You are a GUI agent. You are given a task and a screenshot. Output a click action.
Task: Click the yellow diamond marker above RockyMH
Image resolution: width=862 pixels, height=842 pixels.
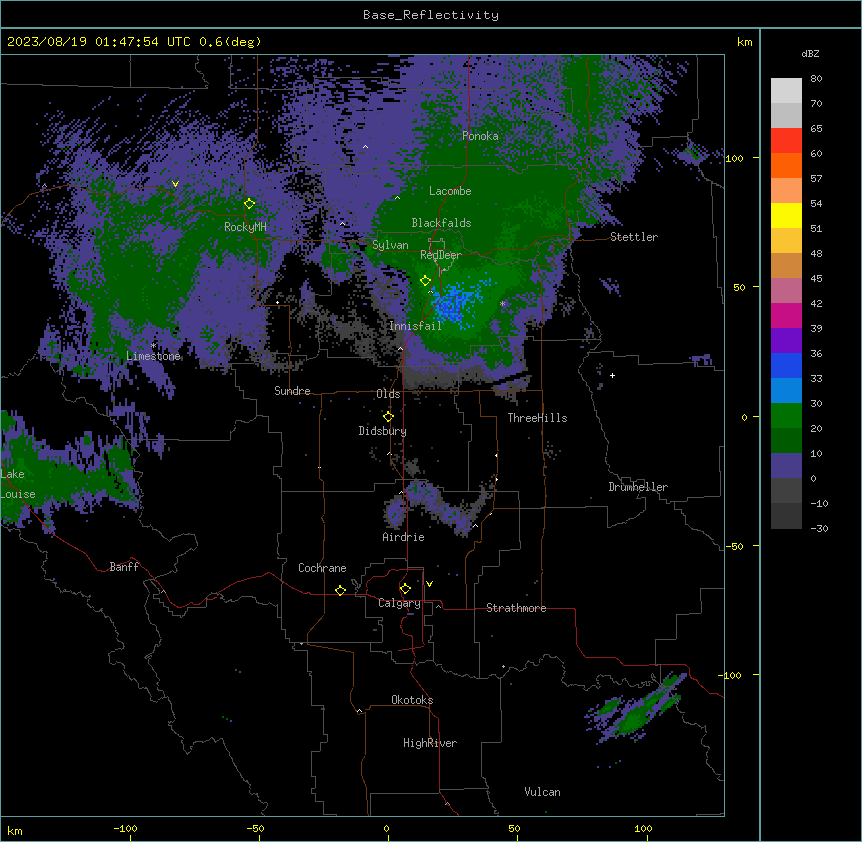[x=250, y=204]
